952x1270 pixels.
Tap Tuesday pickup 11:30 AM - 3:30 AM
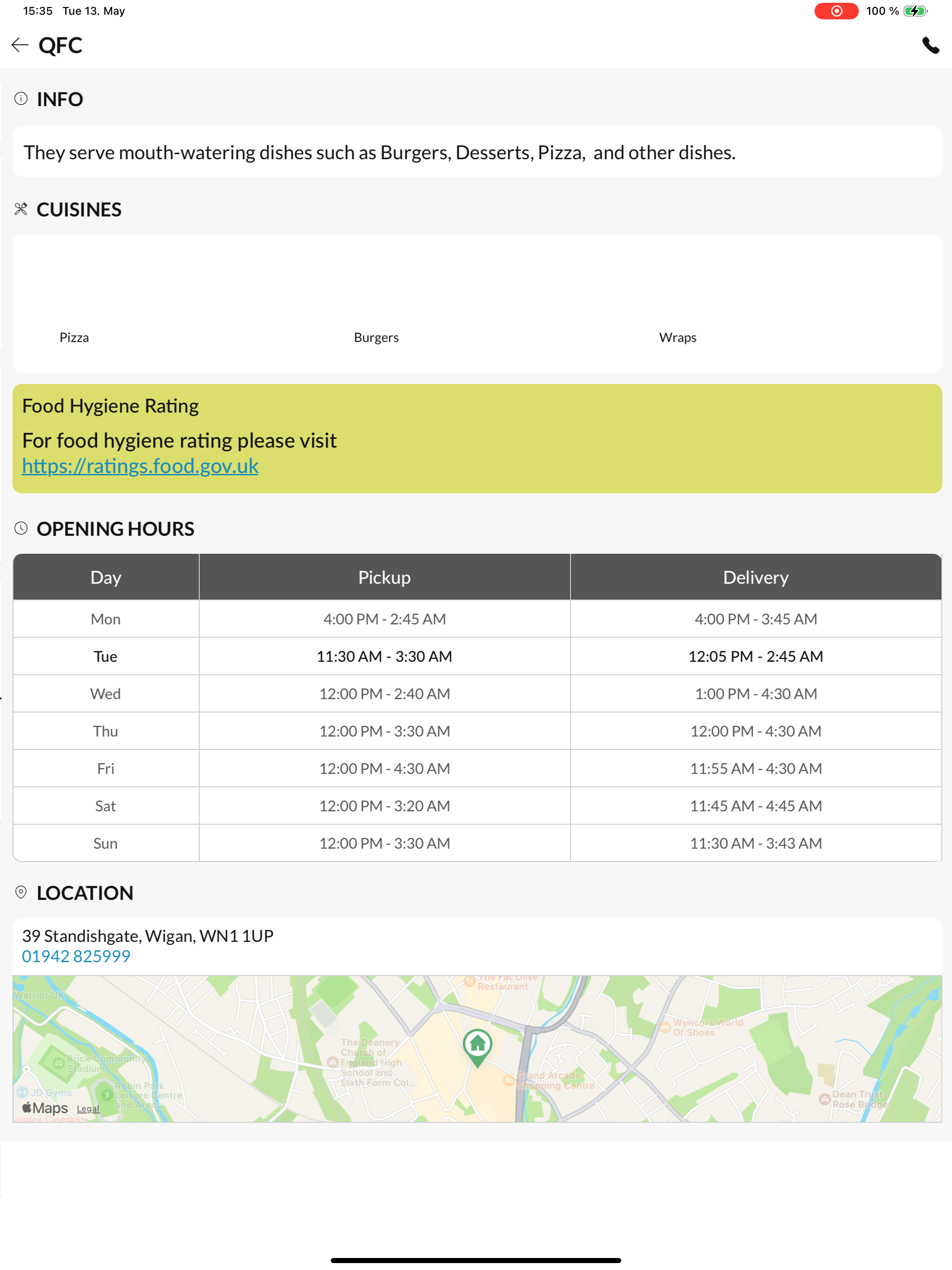click(x=385, y=656)
